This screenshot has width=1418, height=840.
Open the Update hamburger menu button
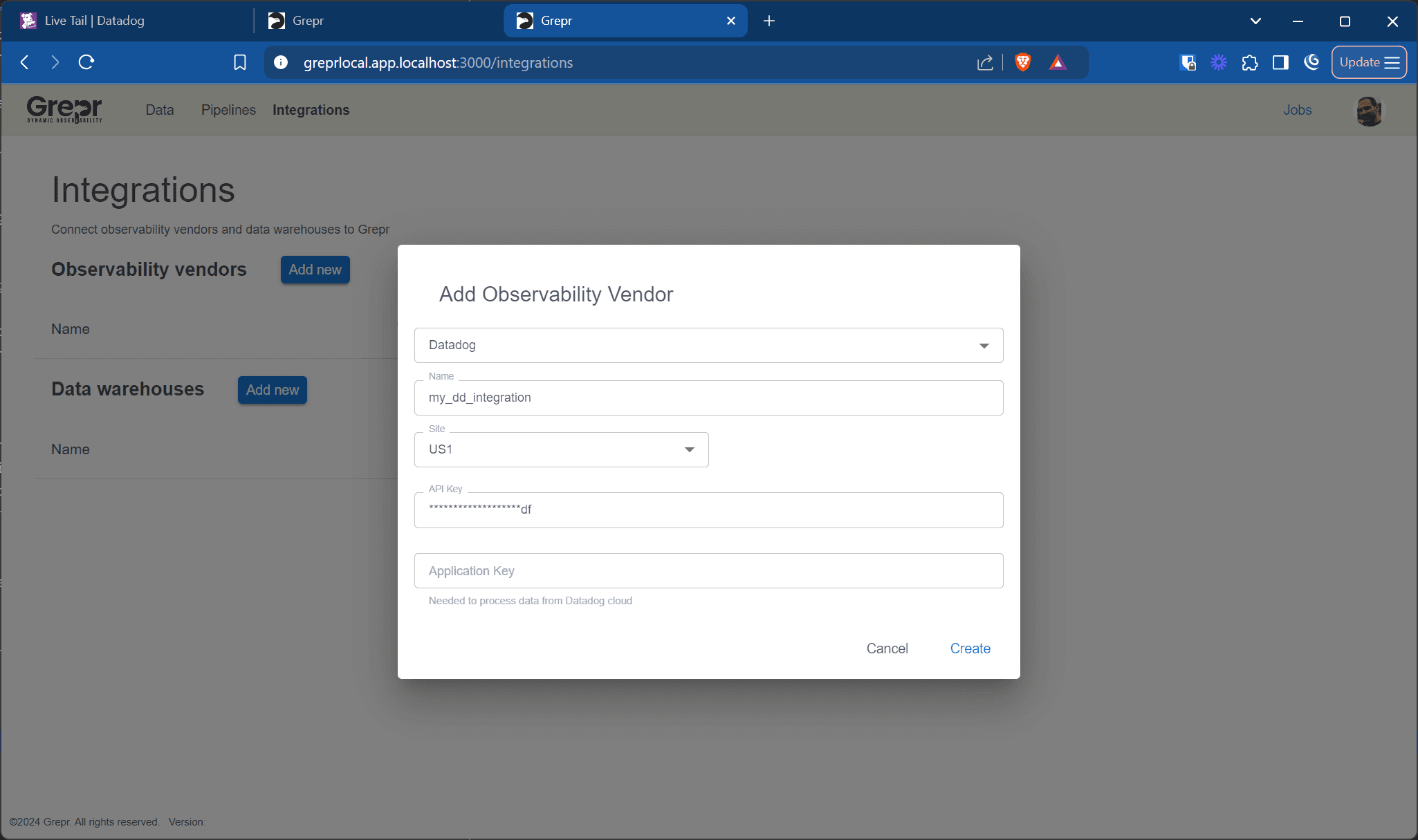(x=1369, y=62)
